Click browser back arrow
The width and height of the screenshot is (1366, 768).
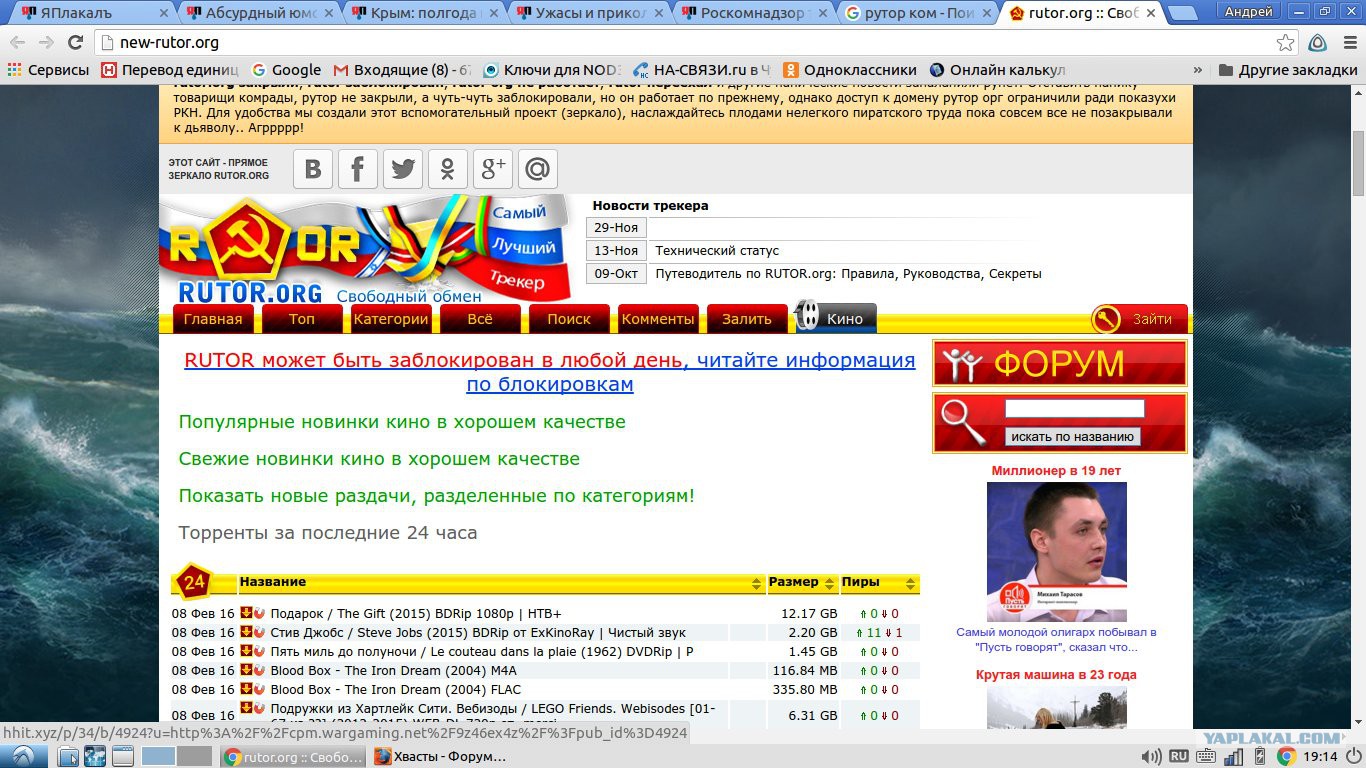click(x=18, y=43)
